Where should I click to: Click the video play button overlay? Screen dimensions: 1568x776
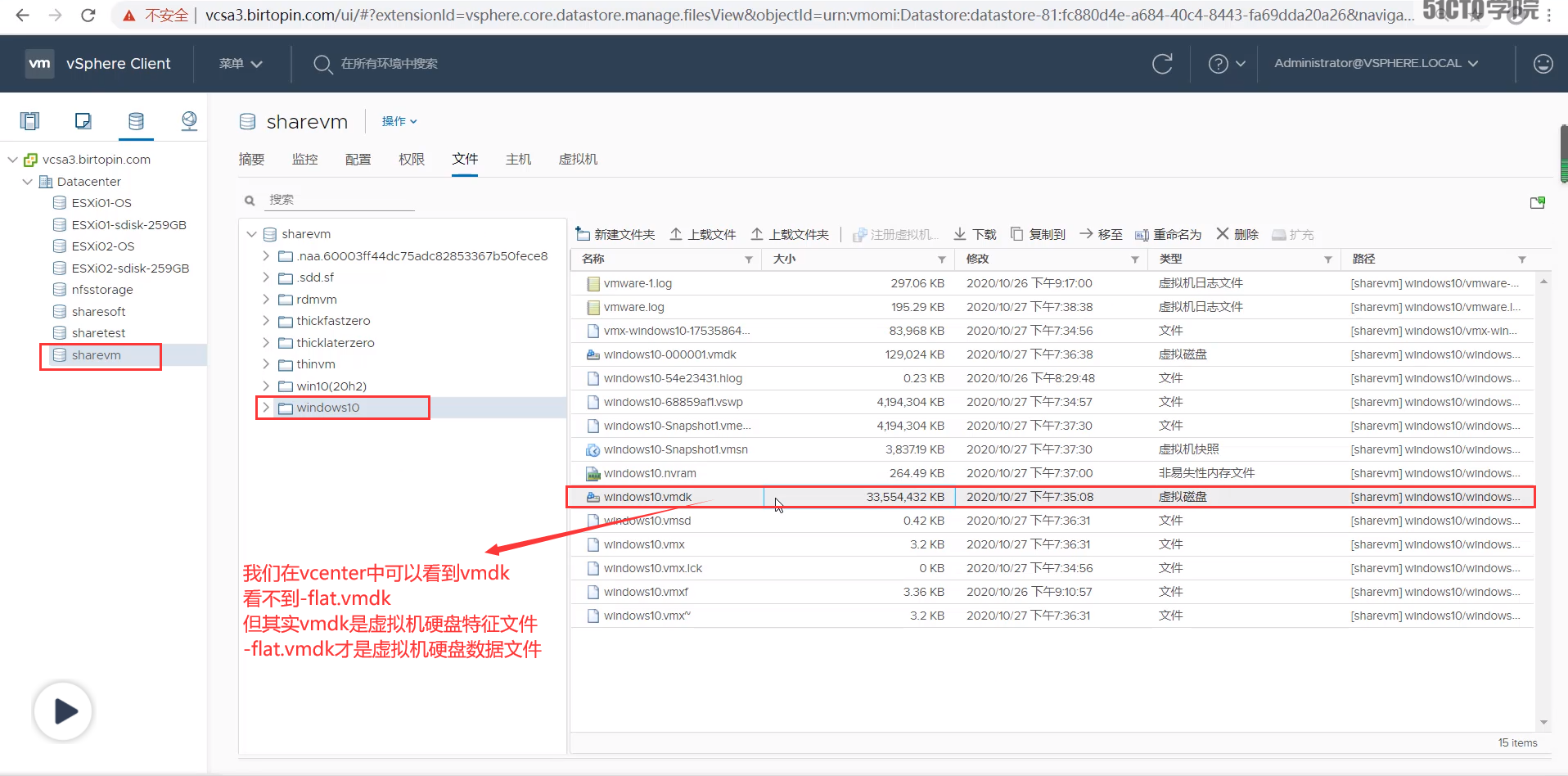64,711
